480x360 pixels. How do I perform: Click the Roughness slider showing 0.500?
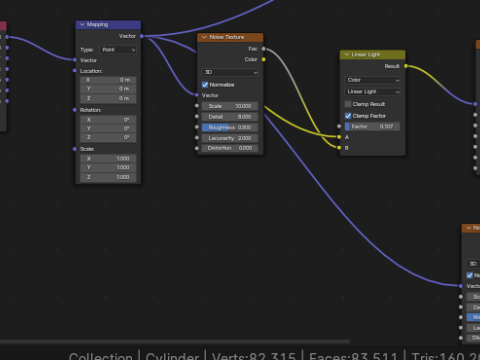click(x=230, y=127)
